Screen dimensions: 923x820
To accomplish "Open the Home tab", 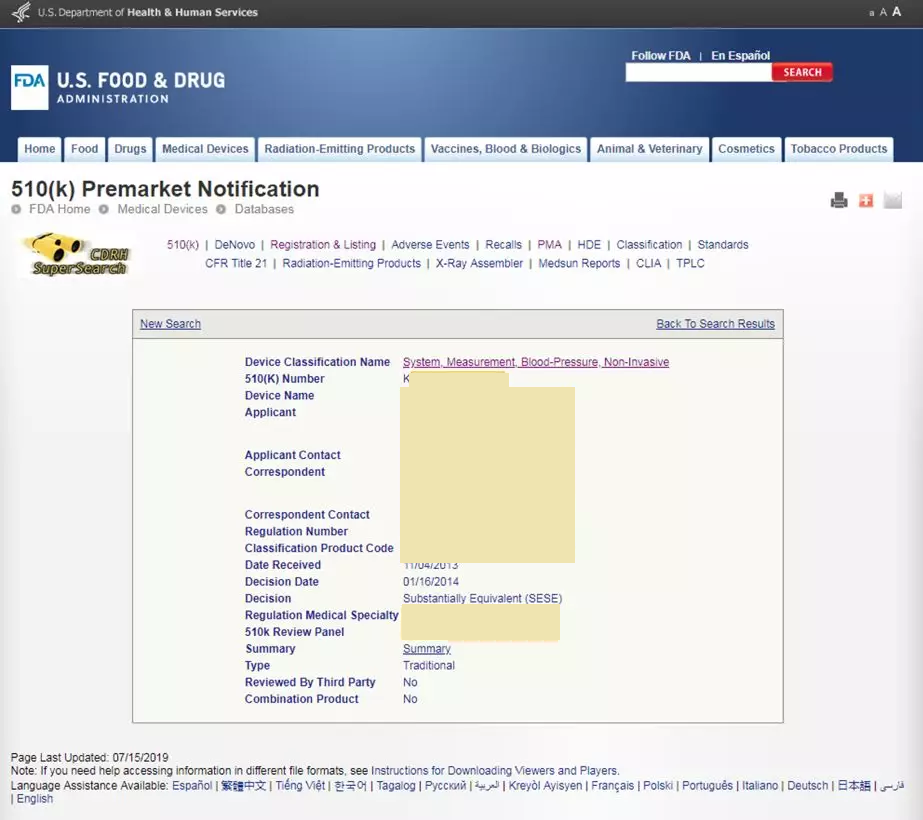I will [x=39, y=149].
